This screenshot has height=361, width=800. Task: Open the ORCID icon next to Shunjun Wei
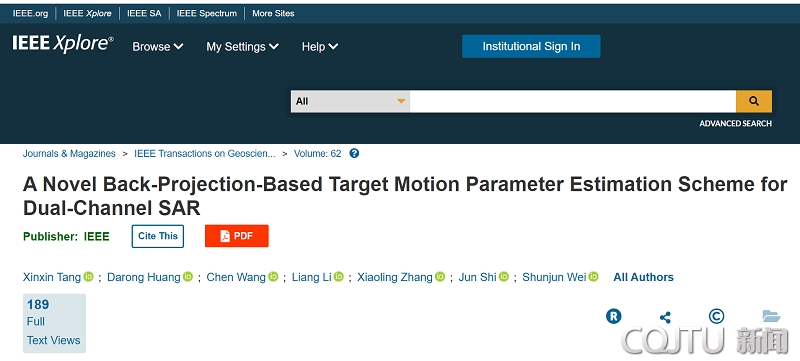click(593, 276)
